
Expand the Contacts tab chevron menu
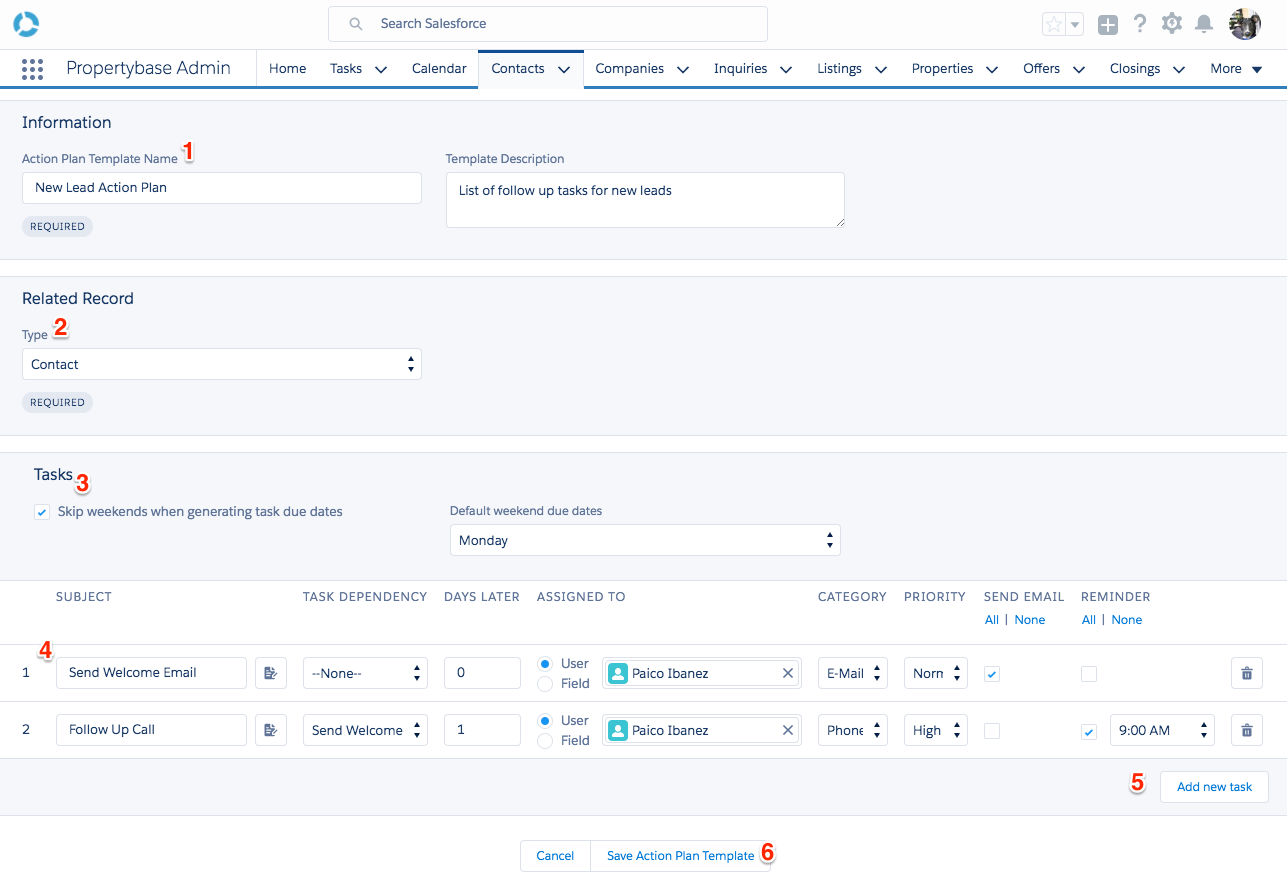point(564,70)
